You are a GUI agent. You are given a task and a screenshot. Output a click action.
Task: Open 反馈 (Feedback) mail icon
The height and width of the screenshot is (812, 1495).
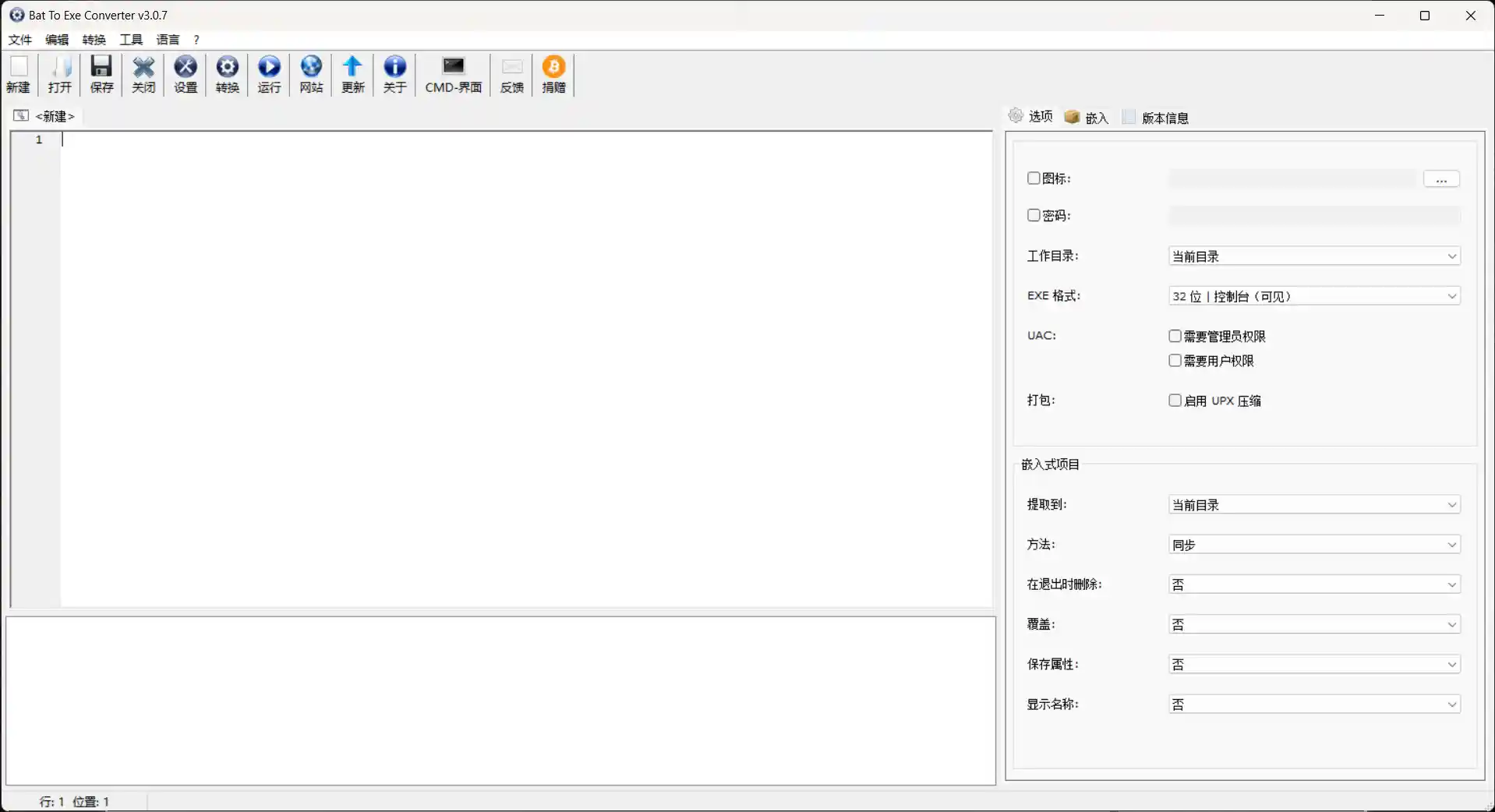pyautogui.click(x=512, y=75)
